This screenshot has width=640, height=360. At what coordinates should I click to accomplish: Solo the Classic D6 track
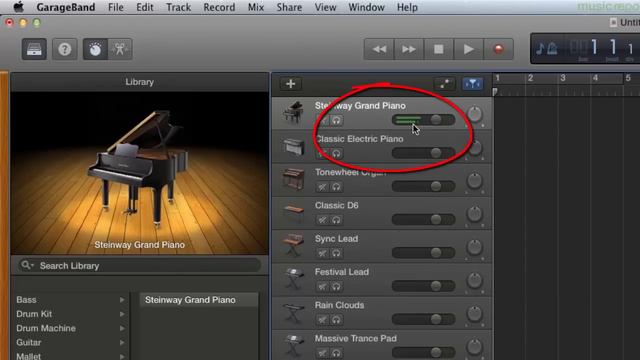click(x=336, y=220)
